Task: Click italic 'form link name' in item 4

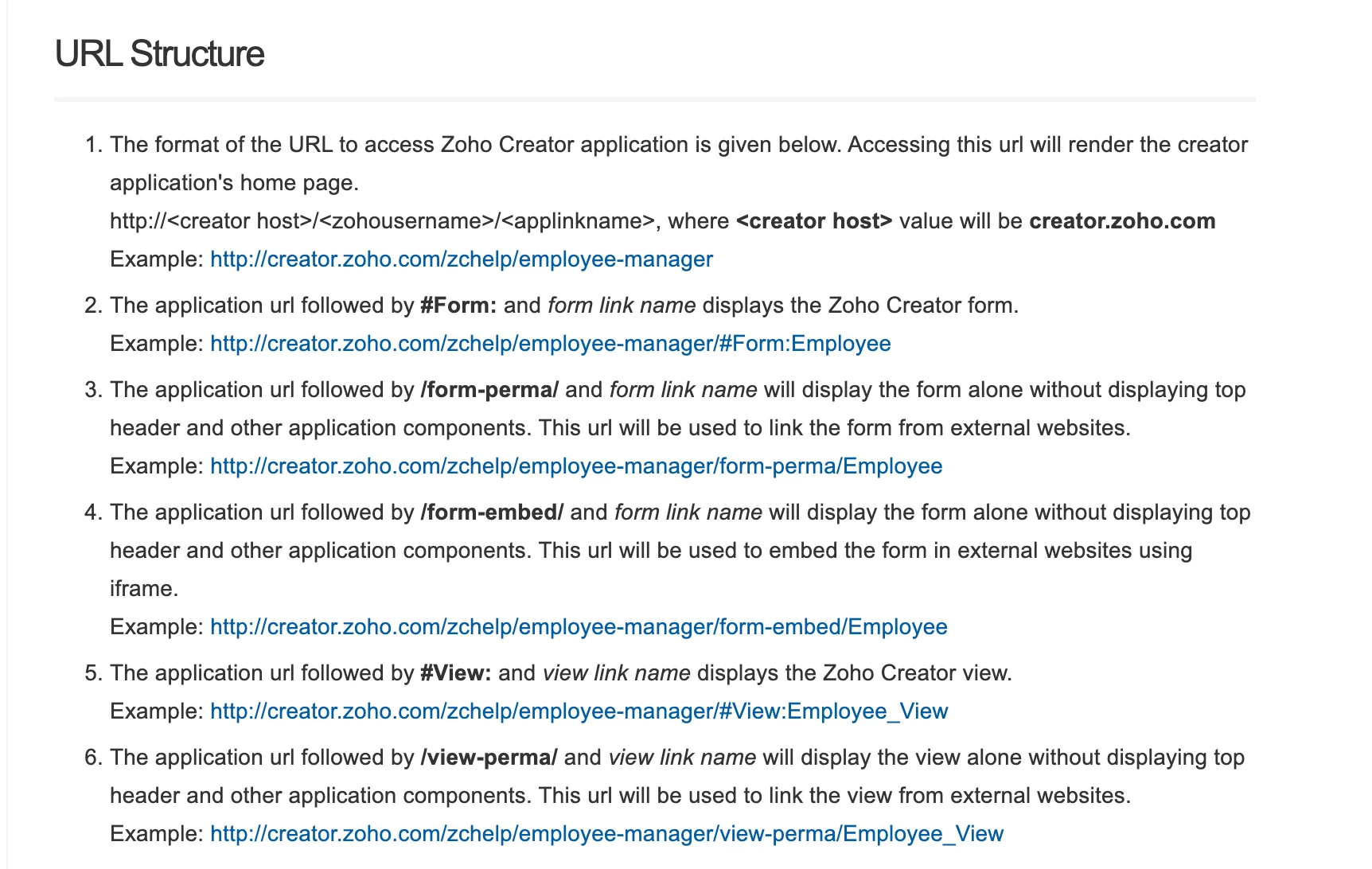Action: coord(688,512)
